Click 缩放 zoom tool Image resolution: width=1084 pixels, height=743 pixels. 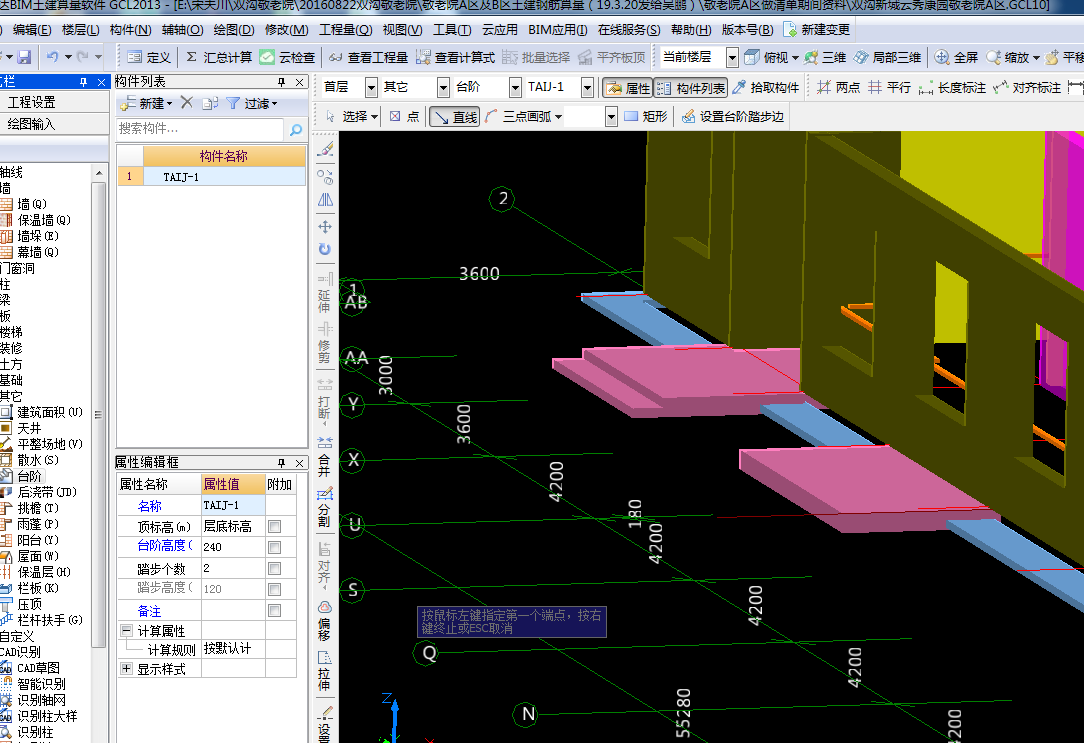(1008, 57)
